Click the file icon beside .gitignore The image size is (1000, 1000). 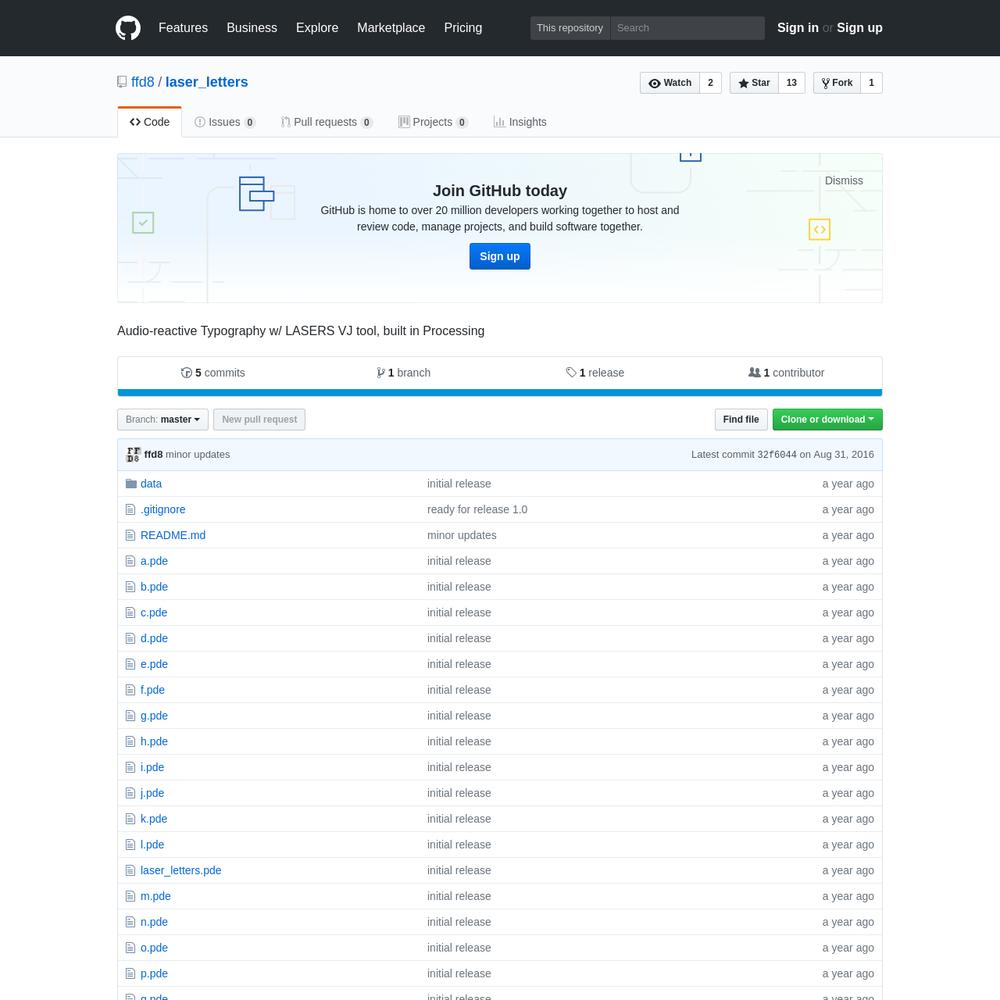(130, 510)
